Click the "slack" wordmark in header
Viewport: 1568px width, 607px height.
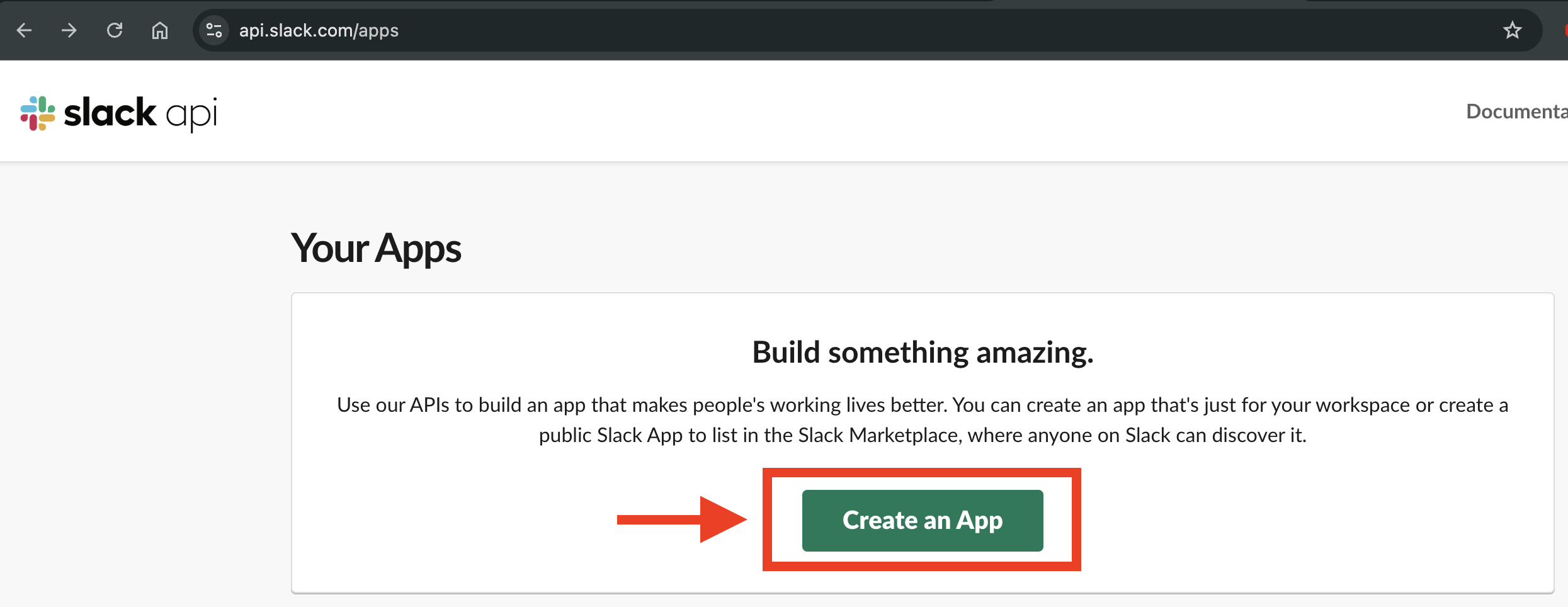click(110, 113)
